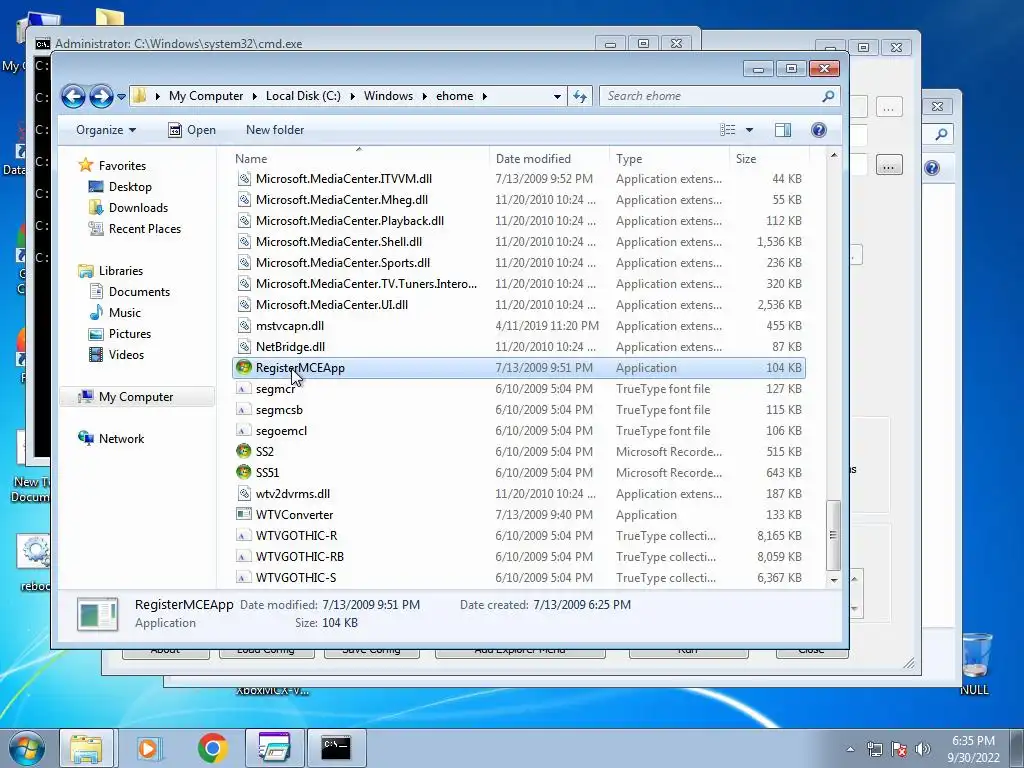This screenshot has height=768, width=1024.
Task: Open the view options dropdown arrow
Action: (x=749, y=130)
